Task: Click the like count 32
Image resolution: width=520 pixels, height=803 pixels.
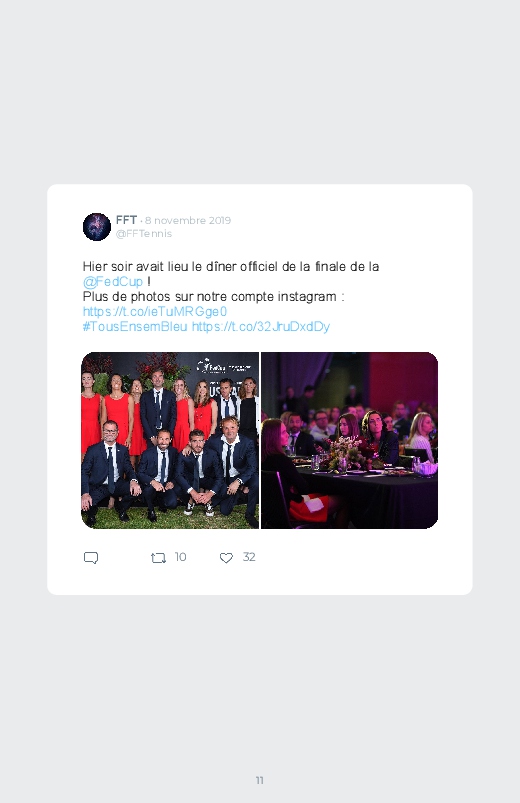Action: pyautogui.click(x=249, y=557)
